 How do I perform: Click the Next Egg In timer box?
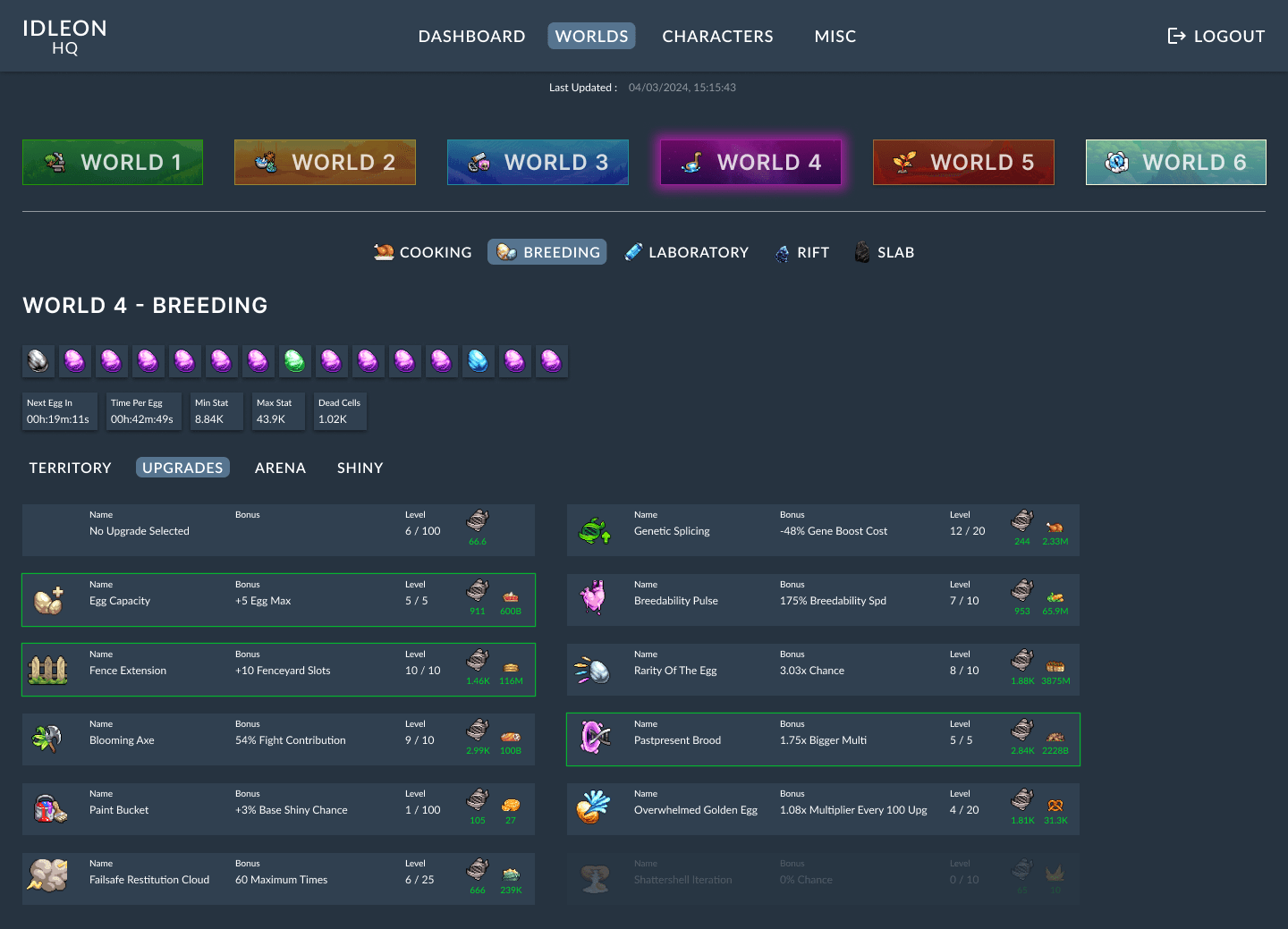pyautogui.click(x=59, y=411)
